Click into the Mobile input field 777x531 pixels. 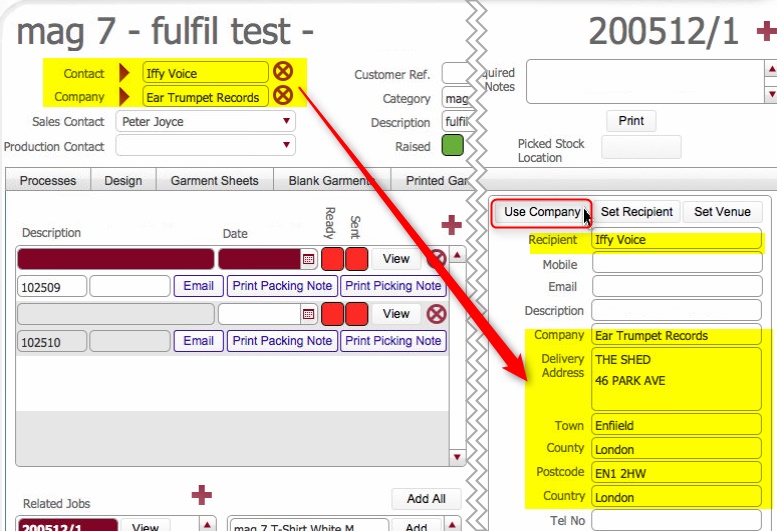tap(676, 264)
